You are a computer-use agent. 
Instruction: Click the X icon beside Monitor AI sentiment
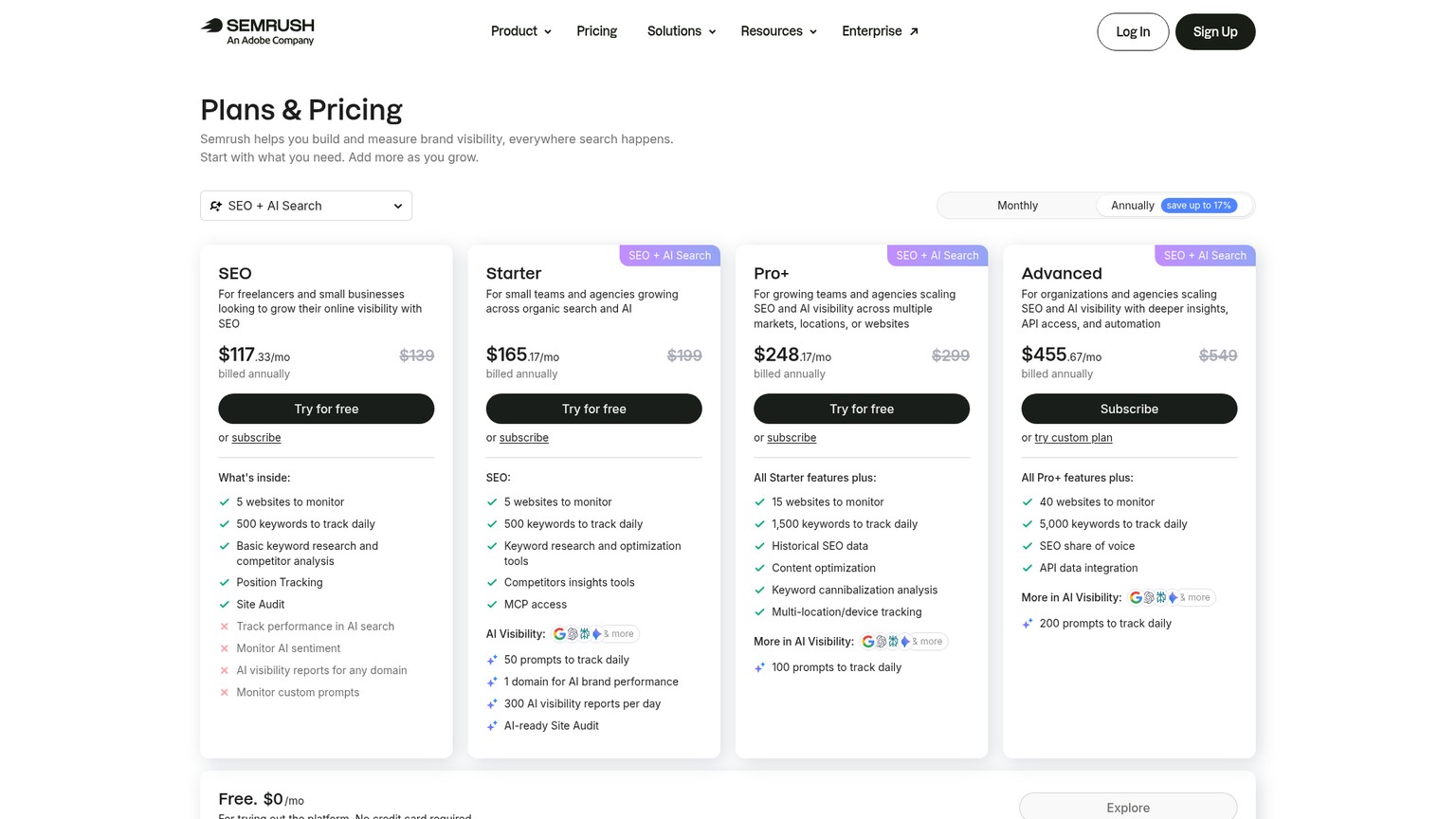click(x=225, y=648)
